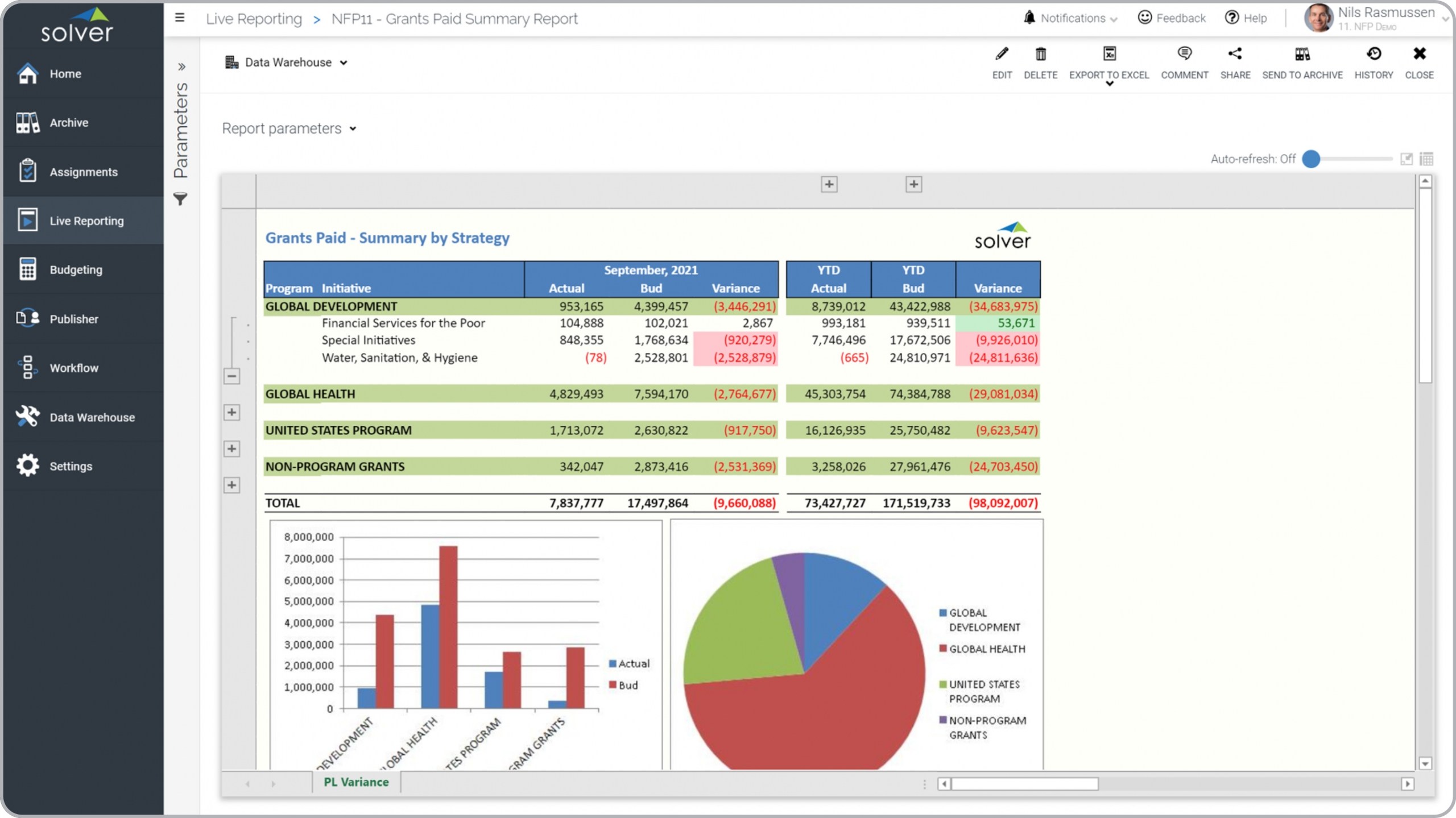Viewport: 1456px width, 818px height.
Task: Open report History
Action: [x=1374, y=55]
